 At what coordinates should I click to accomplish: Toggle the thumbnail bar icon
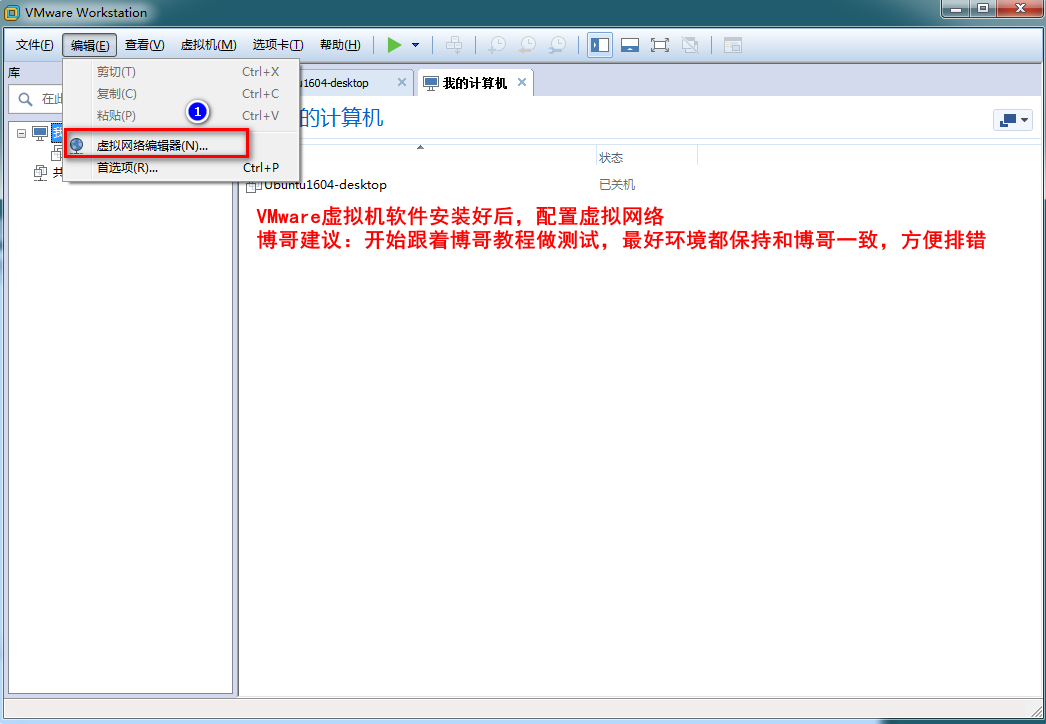coord(630,45)
